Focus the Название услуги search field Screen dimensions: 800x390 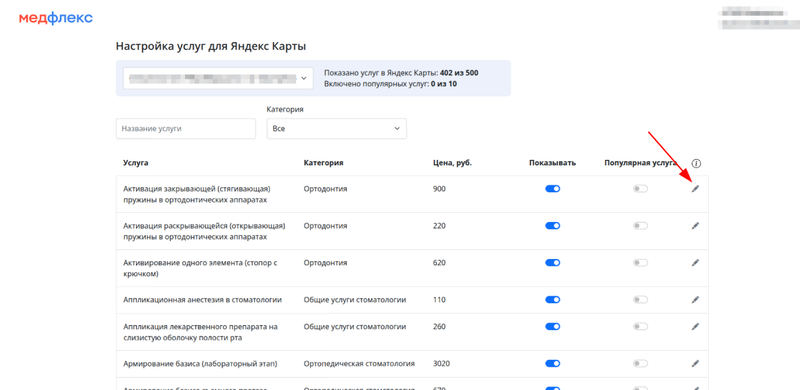click(x=186, y=129)
